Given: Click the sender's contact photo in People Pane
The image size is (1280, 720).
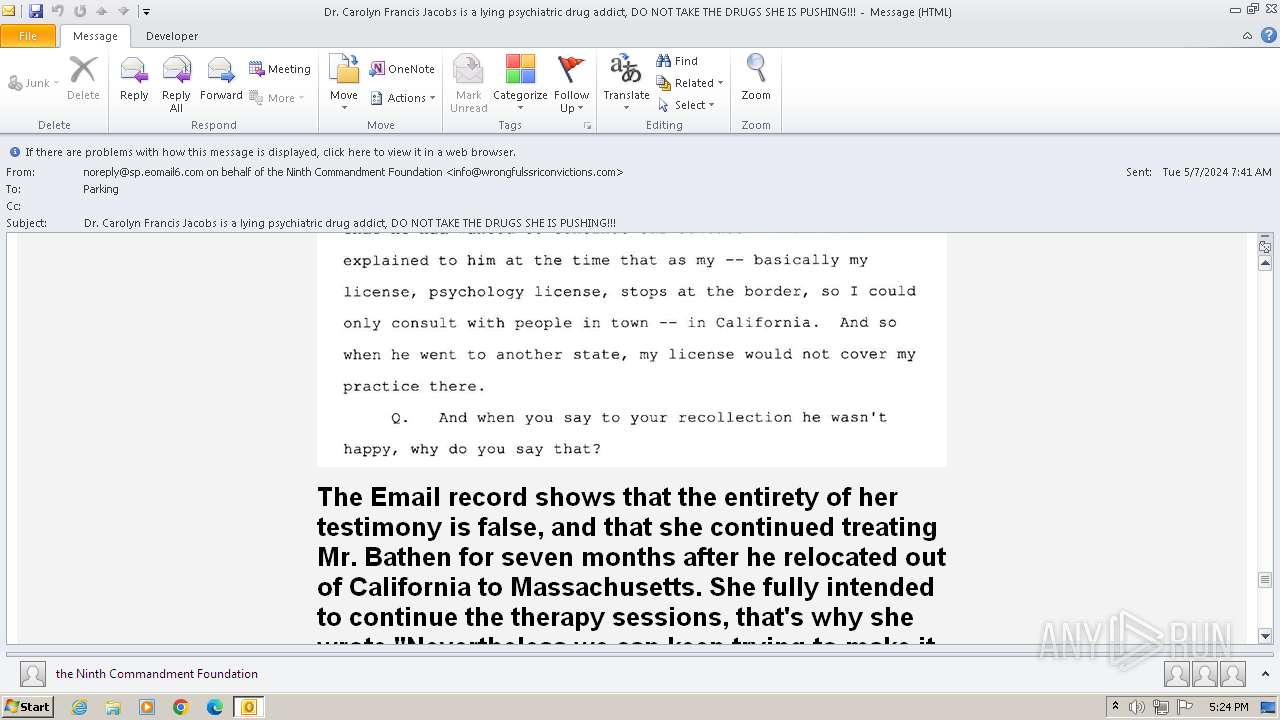Looking at the screenshot, I should click(33, 674).
